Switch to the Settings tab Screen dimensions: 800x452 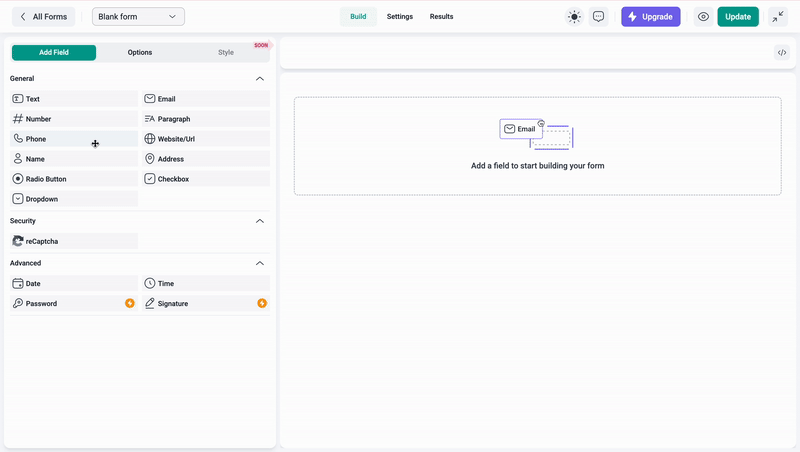pyautogui.click(x=400, y=17)
